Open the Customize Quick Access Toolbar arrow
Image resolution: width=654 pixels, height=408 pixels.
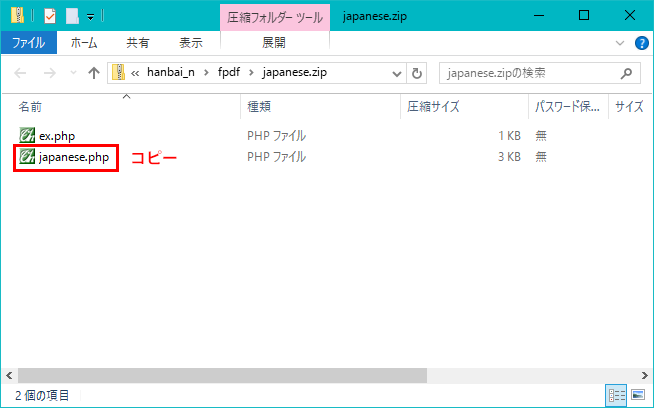click(x=90, y=16)
